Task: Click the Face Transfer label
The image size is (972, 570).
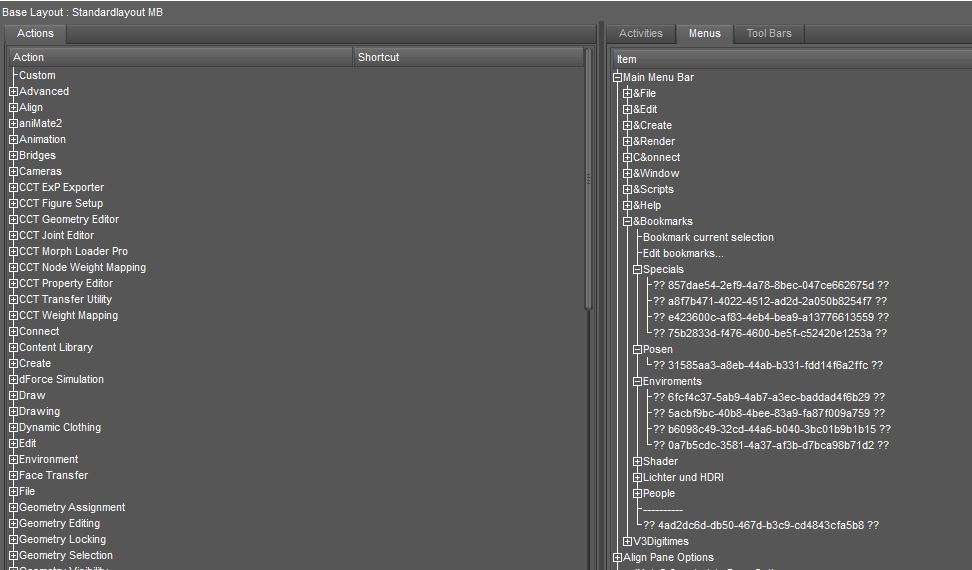Action: pos(53,475)
